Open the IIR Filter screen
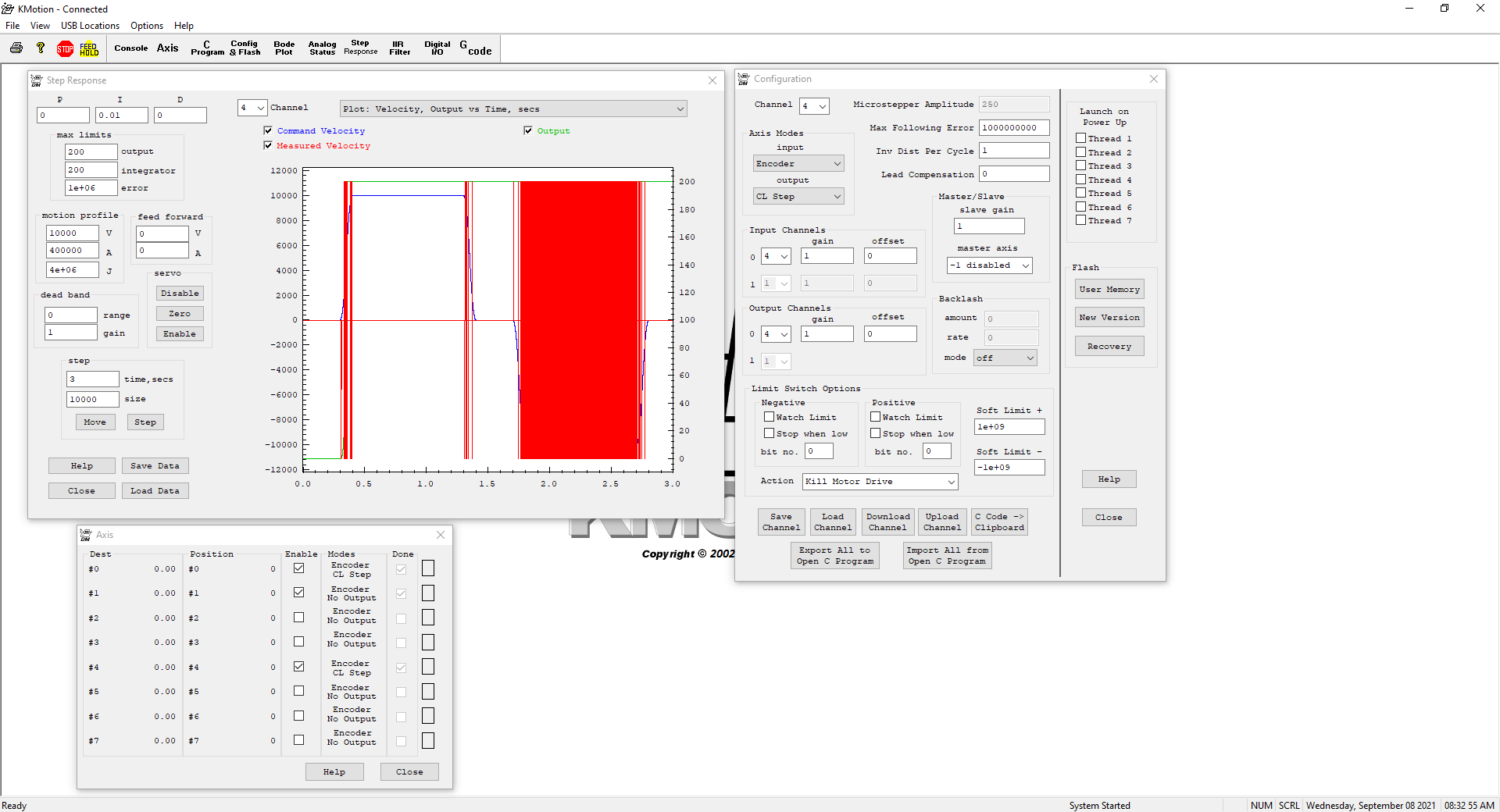The width and height of the screenshot is (1500, 812). [399, 48]
